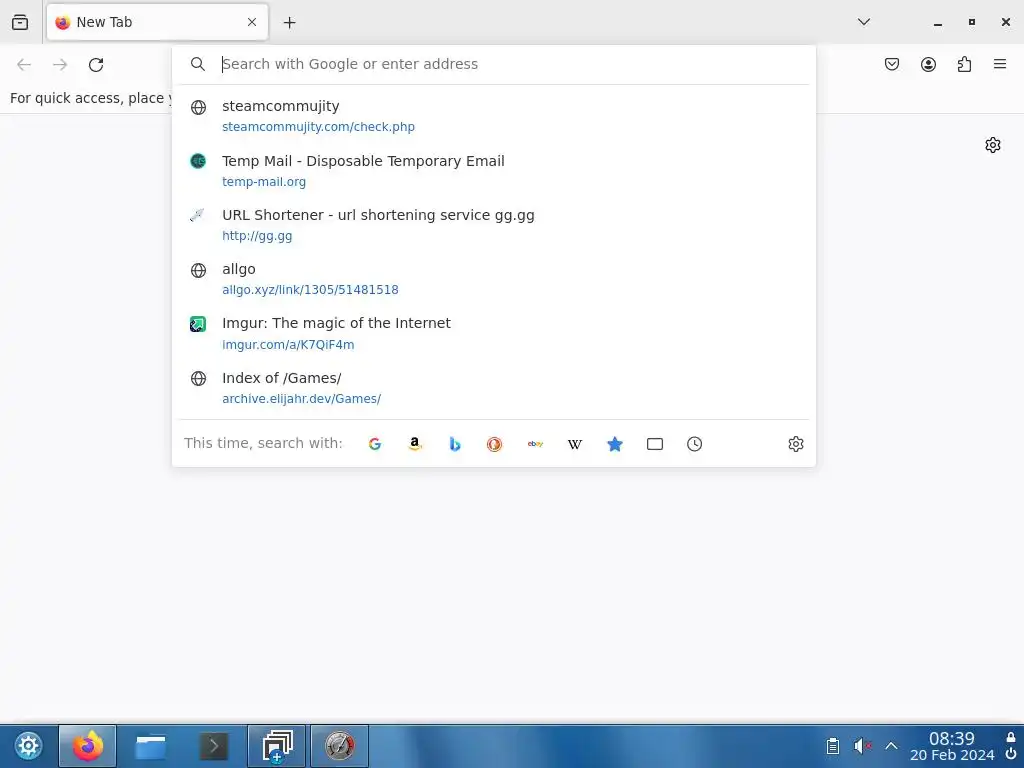Open steamcommujity.com/check.php URL
Screen dimensions: 1024x768
318,127
